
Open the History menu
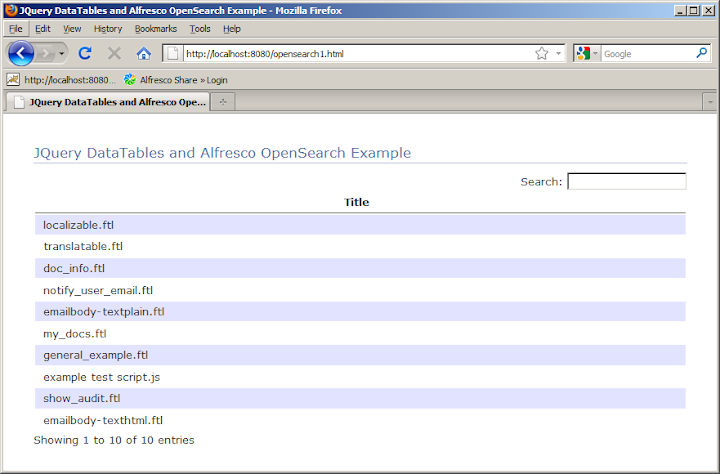point(108,29)
